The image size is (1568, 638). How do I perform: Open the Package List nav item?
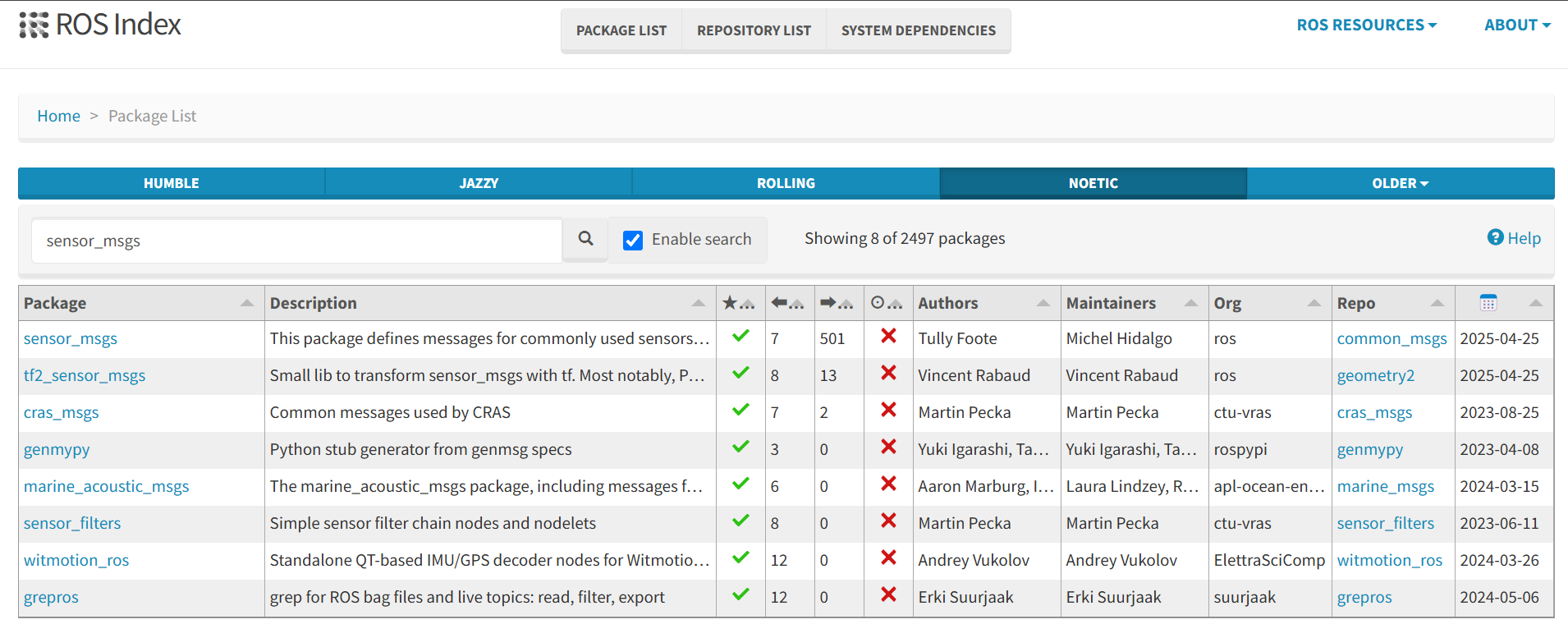(621, 30)
